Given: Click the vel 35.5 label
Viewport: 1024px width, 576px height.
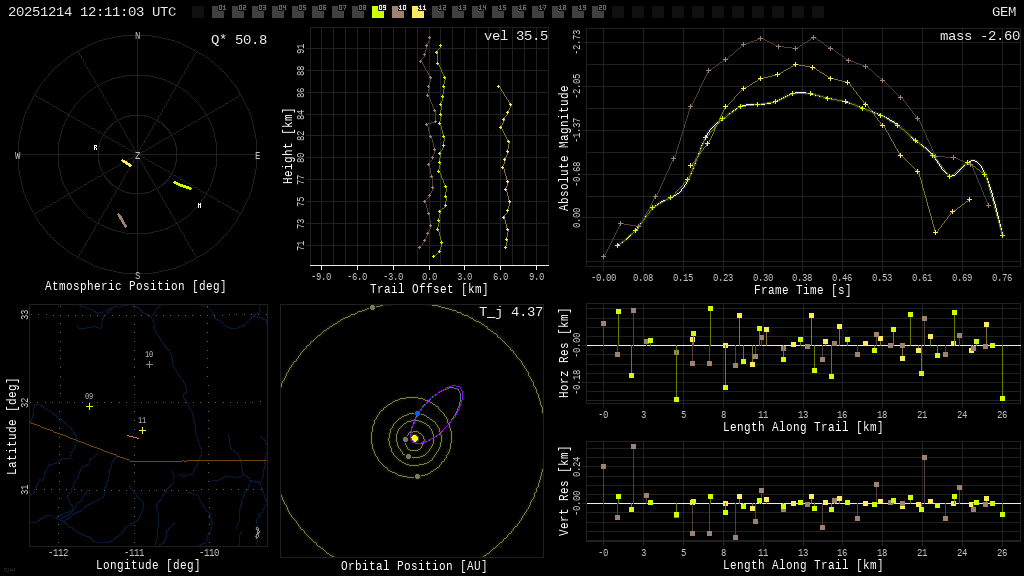Looking at the screenshot, I should coord(515,36).
